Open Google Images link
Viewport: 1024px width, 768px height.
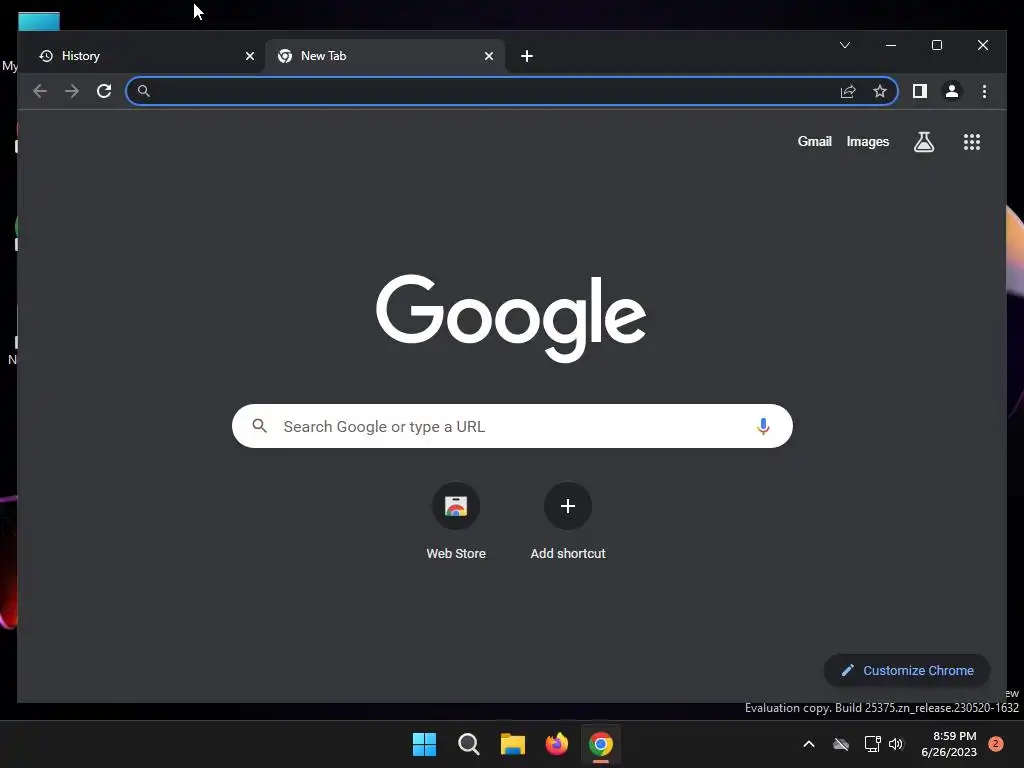pyautogui.click(x=867, y=142)
